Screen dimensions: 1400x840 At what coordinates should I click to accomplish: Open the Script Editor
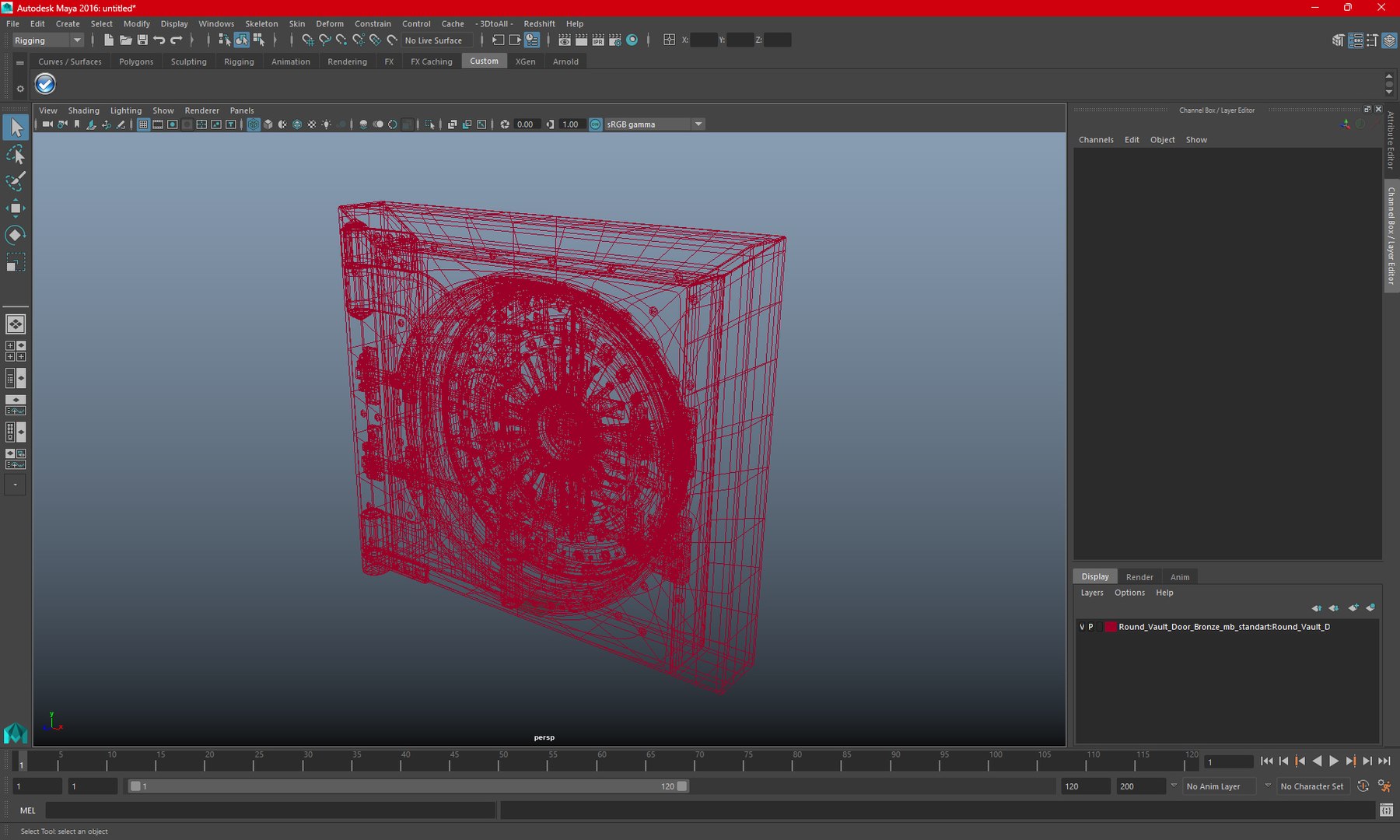[x=1386, y=810]
